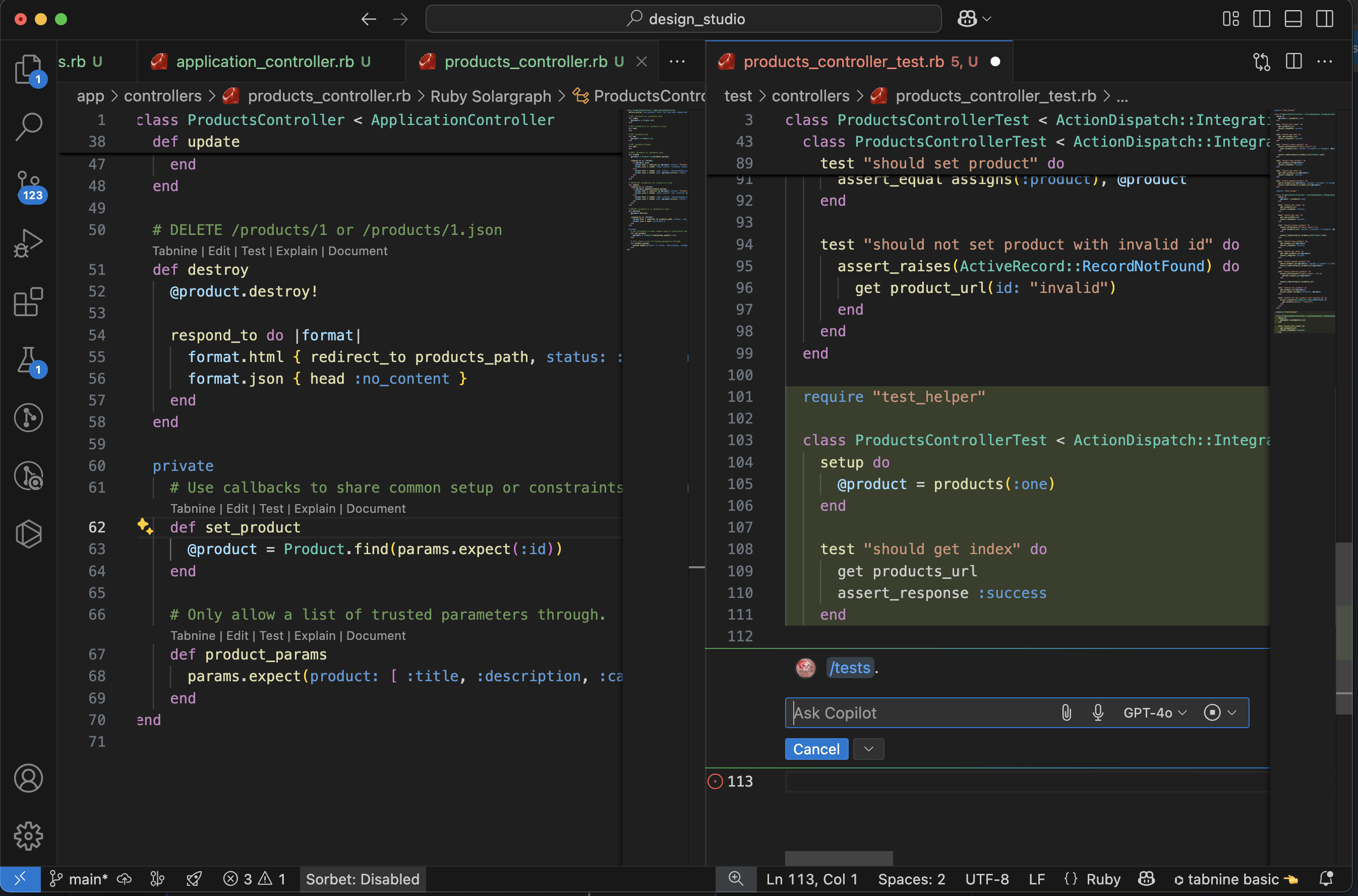Screen dimensions: 1358x896
Task: Select the products_controller_test.rb tab
Action: (843, 61)
